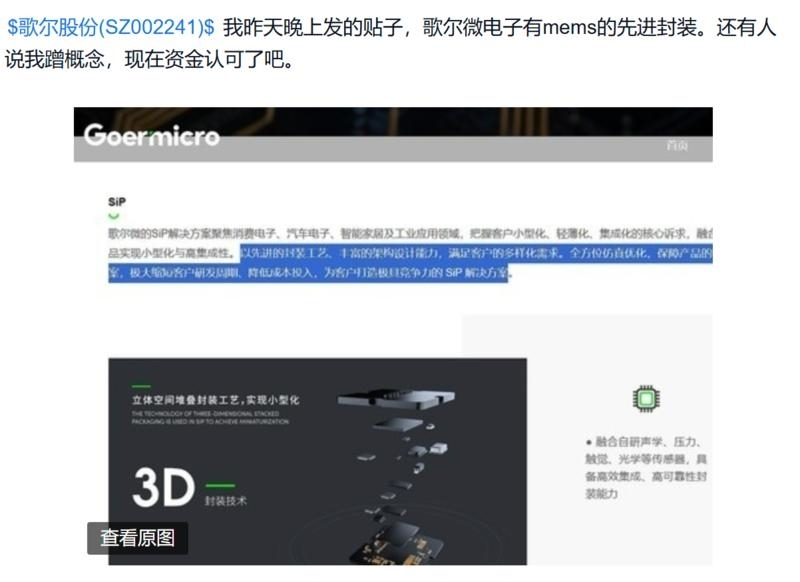Click the 封装技术 label beside 3D

226,501
